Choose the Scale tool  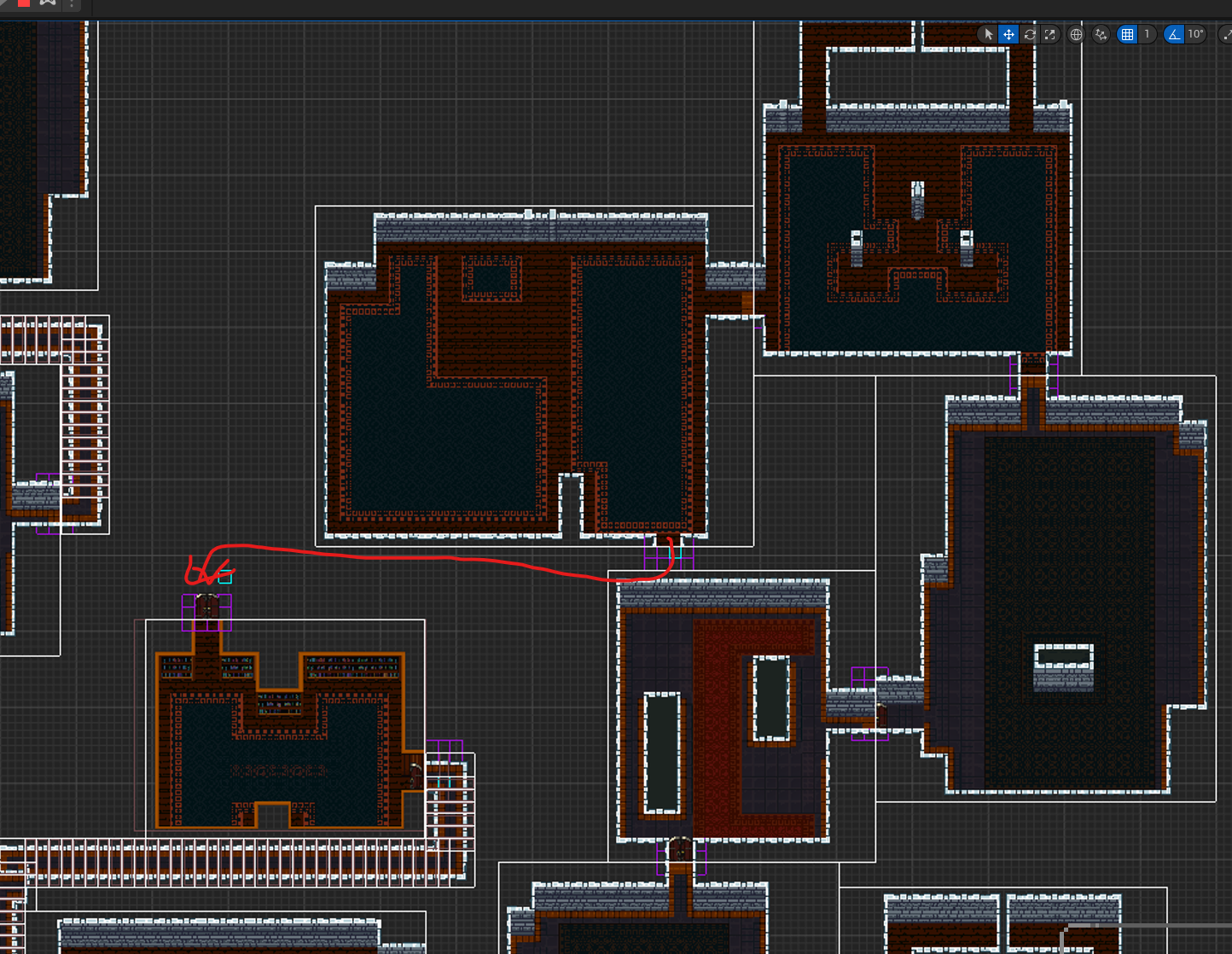pyautogui.click(x=1050, y=34)
